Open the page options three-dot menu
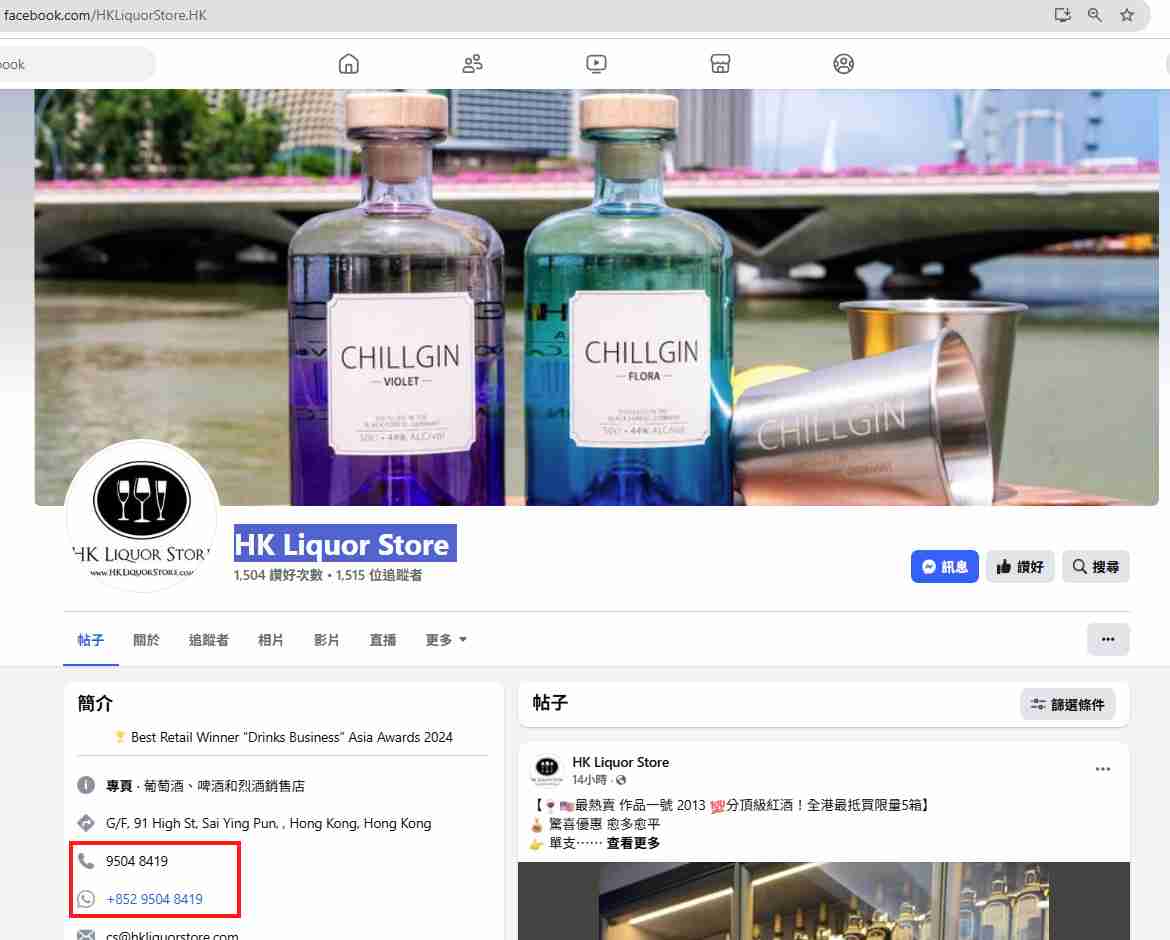Image resolution: width=1170 pixels, height=940 pixels. click(x=1108, y=639)
